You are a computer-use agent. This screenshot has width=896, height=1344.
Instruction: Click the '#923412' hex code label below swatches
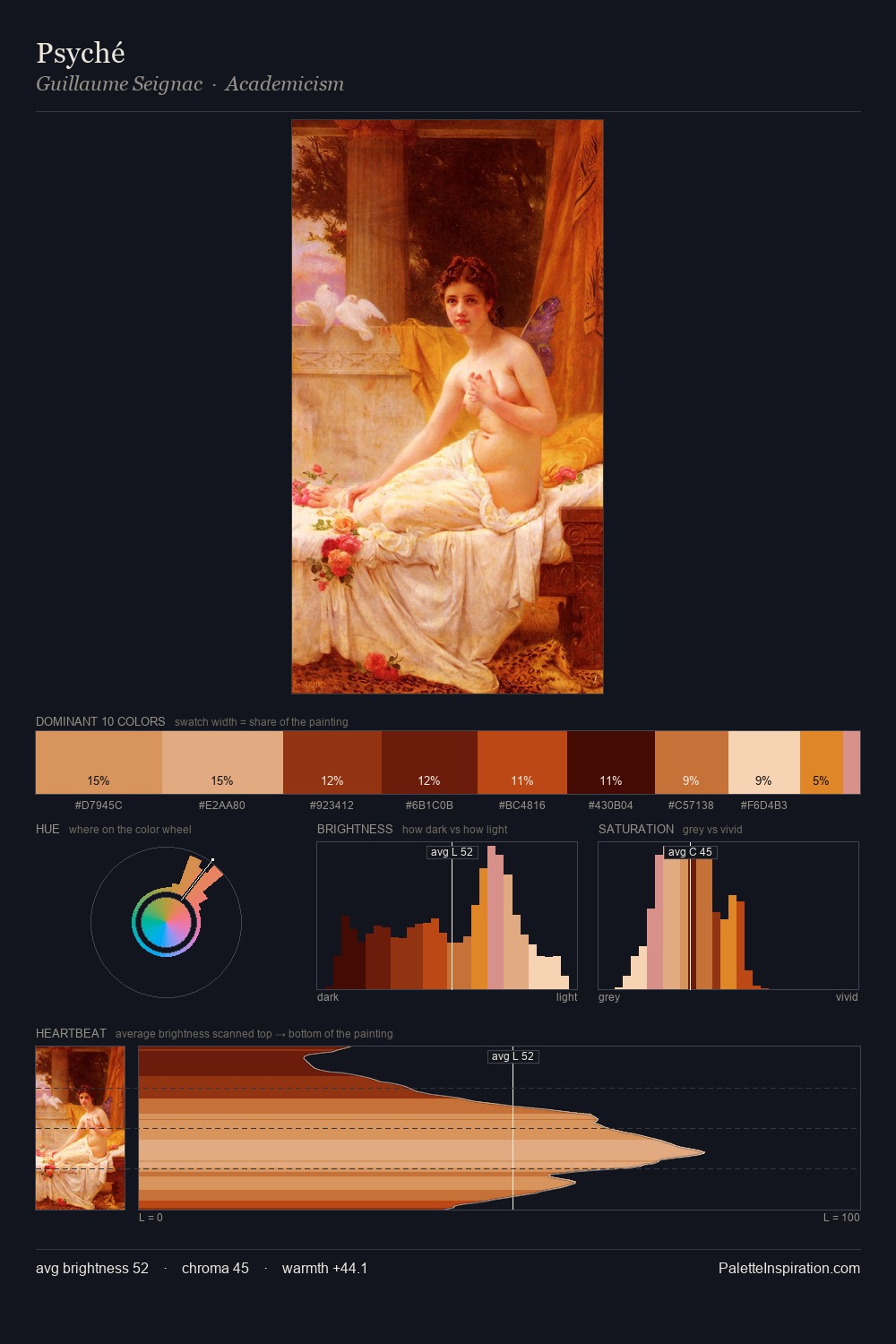click(332, 806)
